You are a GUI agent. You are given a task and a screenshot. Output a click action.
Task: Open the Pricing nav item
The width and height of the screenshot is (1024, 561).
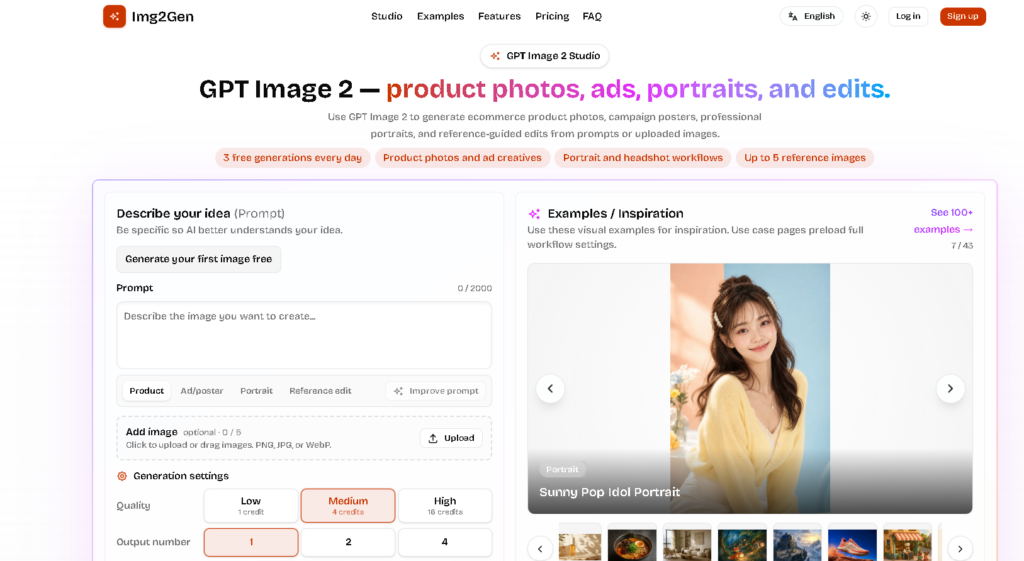(x=552, y=16)
